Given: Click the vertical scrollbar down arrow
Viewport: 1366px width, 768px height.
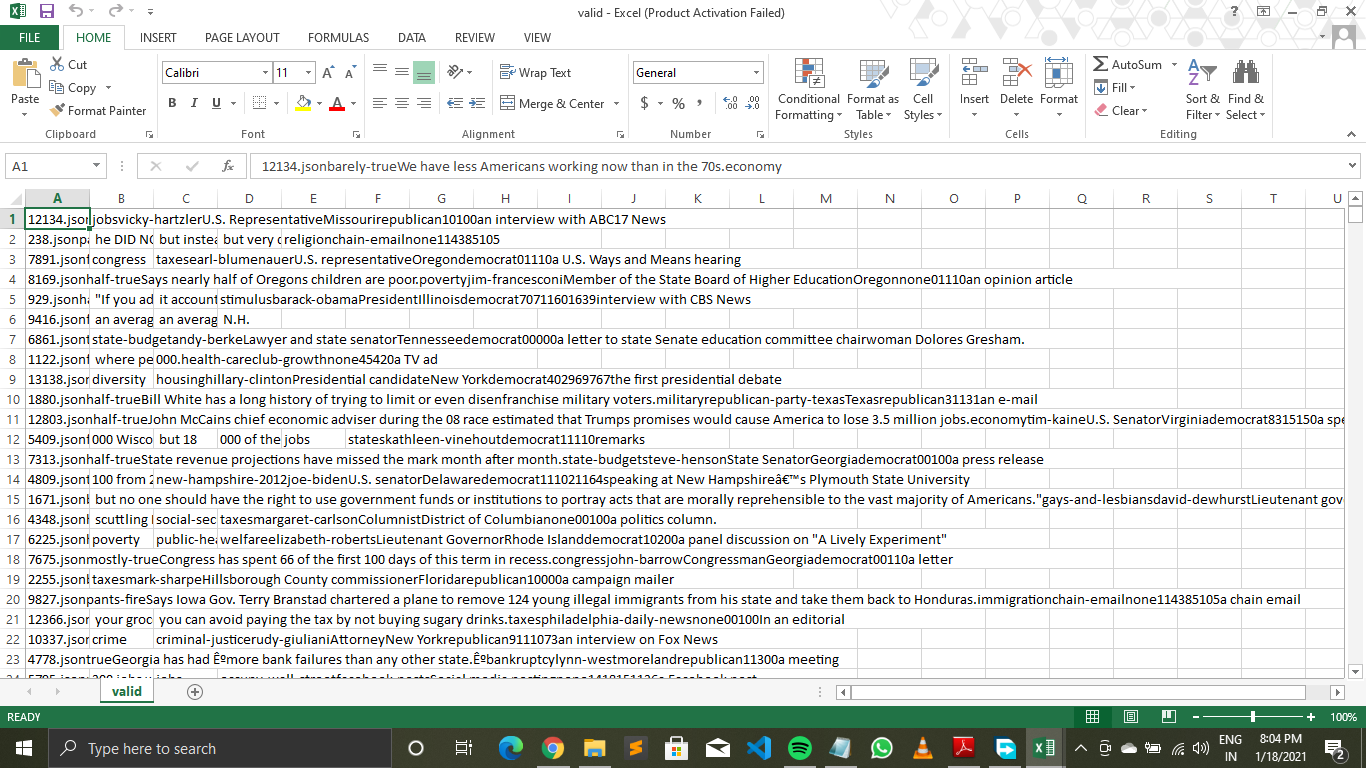Looking at the screenshot, I should 1356,671.
